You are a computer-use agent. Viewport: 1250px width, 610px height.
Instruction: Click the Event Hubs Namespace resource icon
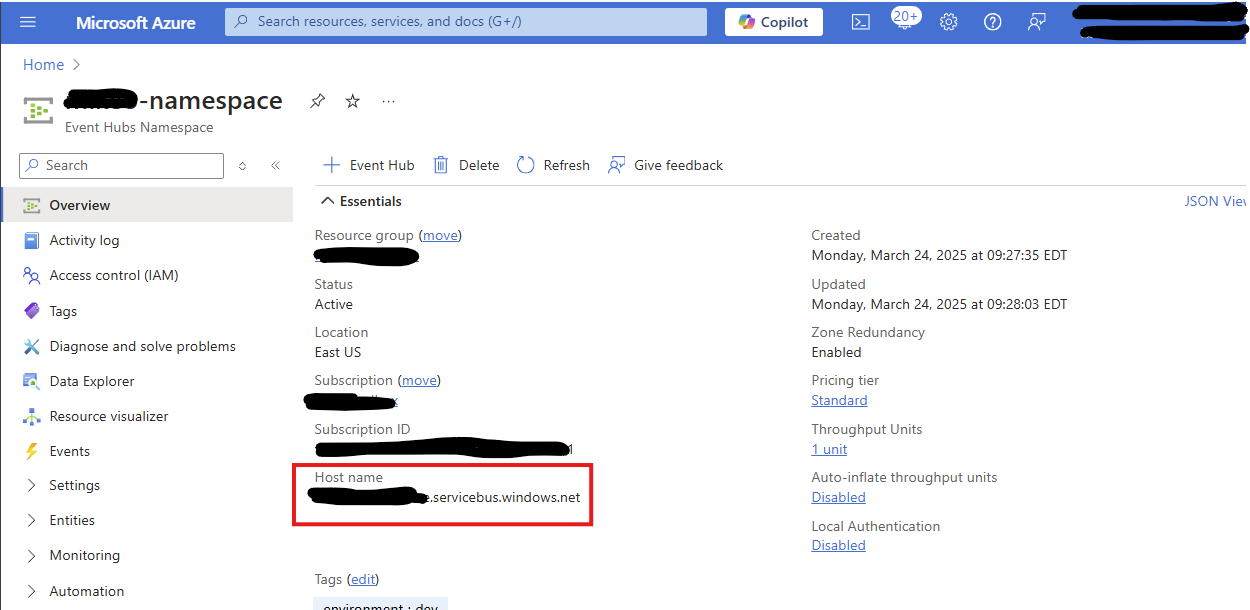(38, 110)
